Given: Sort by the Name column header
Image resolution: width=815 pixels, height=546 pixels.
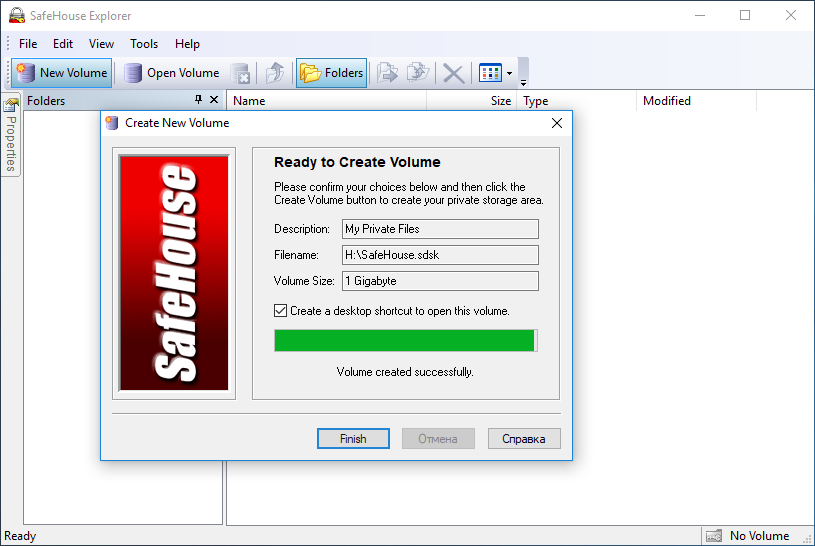Looking at the screenshot, I should coord(326,101).
